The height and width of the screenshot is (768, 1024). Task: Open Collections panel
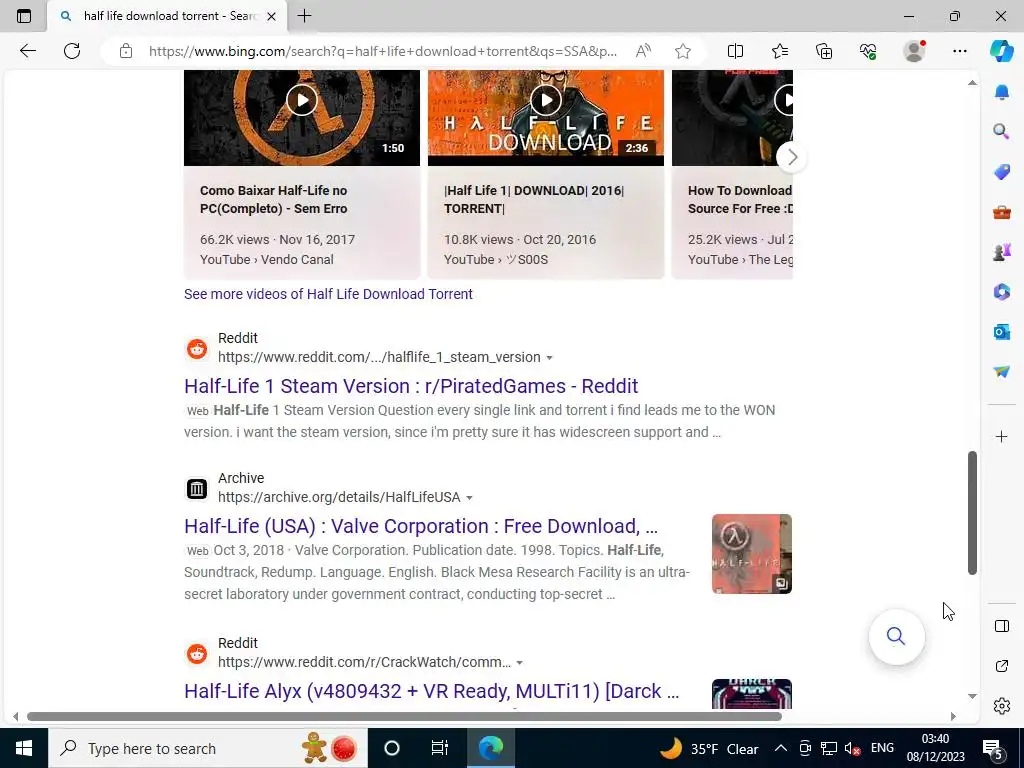pyautogui.click(x=824, y=51)
